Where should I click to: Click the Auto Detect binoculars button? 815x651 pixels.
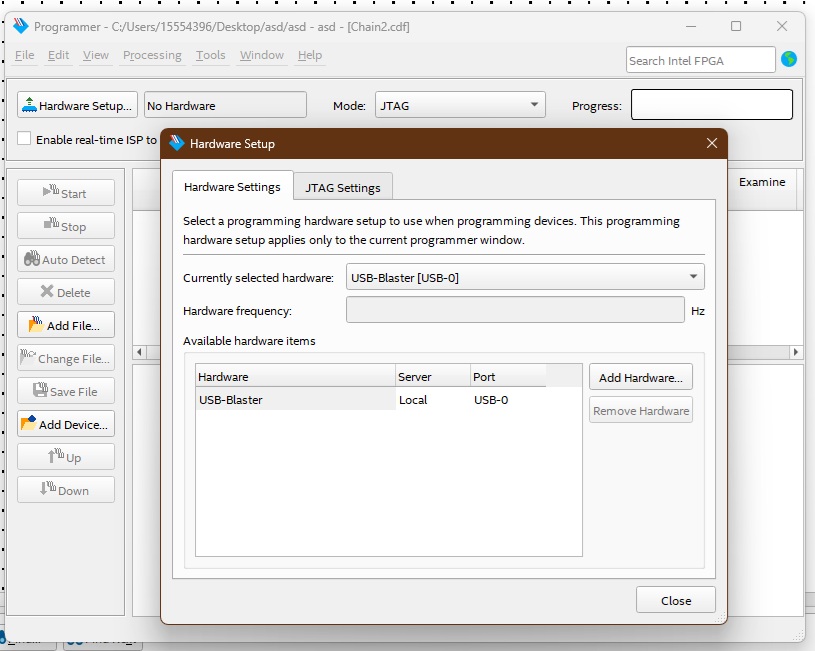66,259
